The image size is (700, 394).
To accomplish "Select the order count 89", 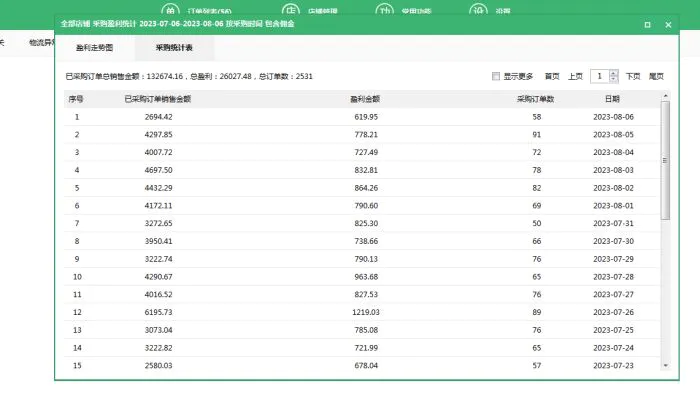I will [537, 312].
